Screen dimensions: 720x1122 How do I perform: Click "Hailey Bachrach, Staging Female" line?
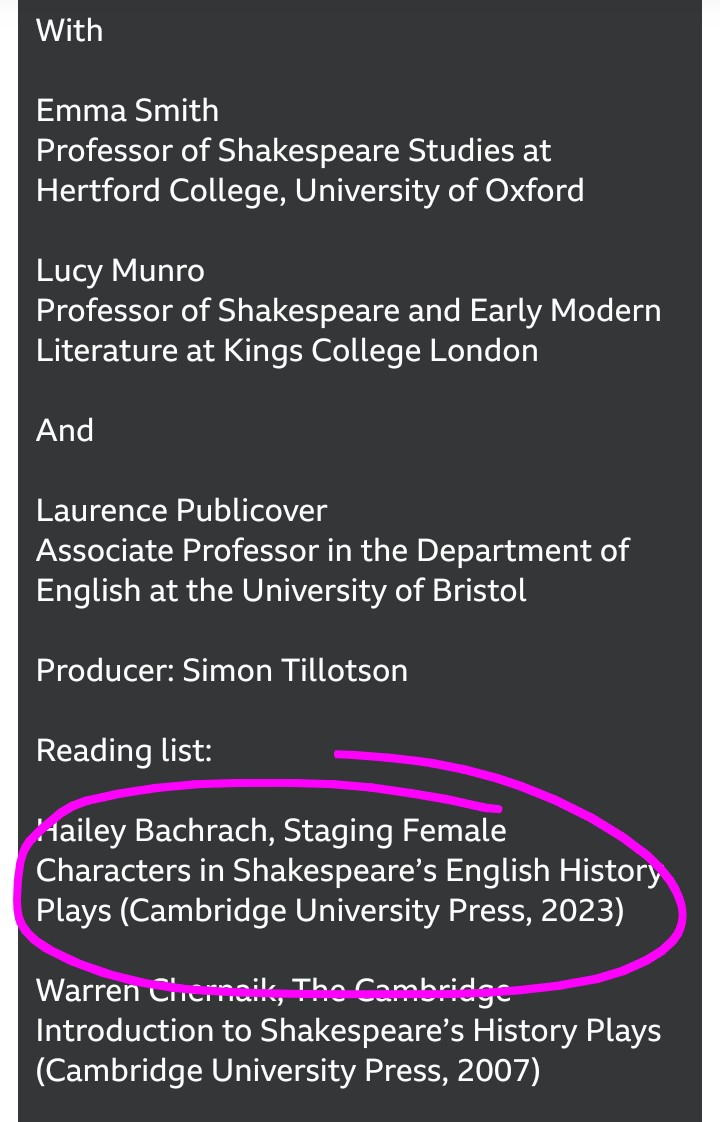pos(271,830)
